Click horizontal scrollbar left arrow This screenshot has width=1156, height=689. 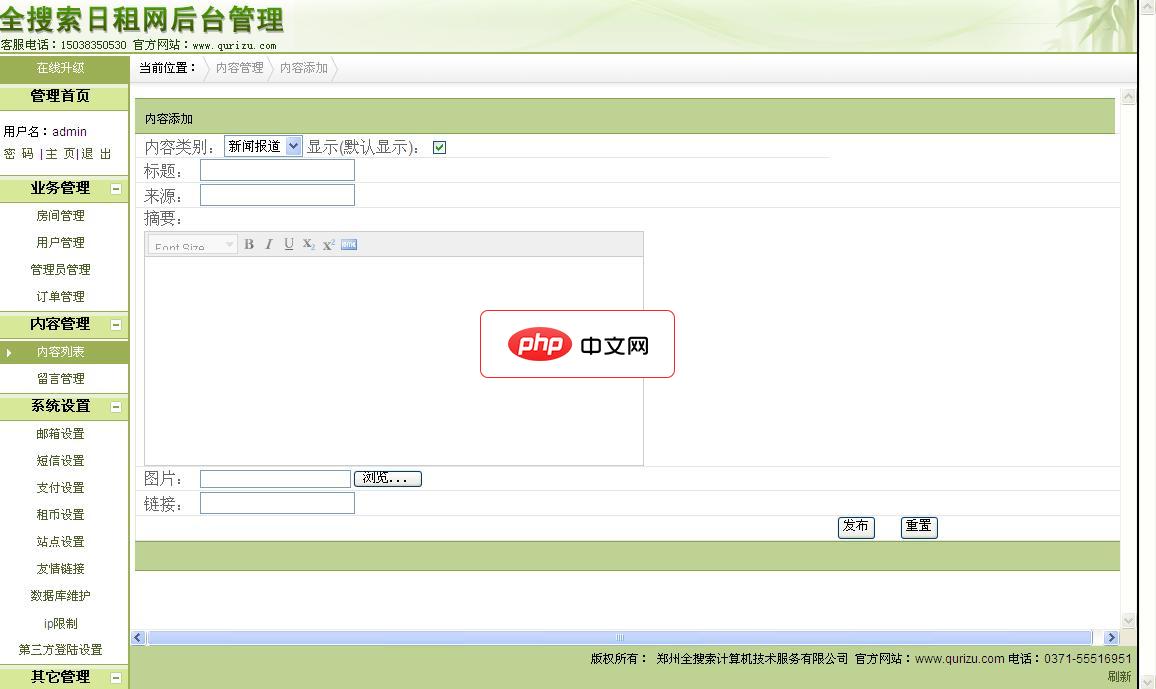(138, 637)
